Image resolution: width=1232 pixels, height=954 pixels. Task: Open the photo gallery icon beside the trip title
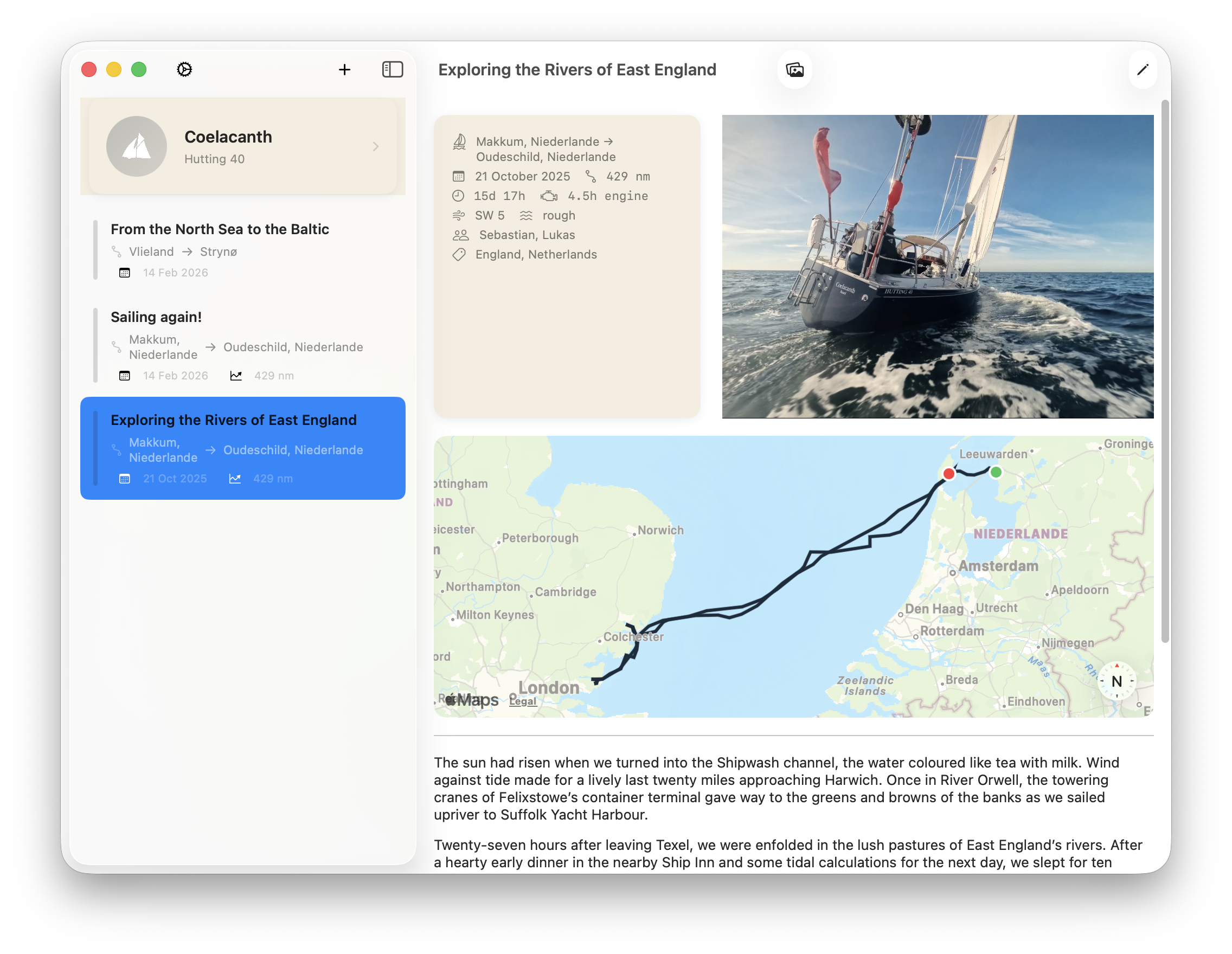coord(795,69)
